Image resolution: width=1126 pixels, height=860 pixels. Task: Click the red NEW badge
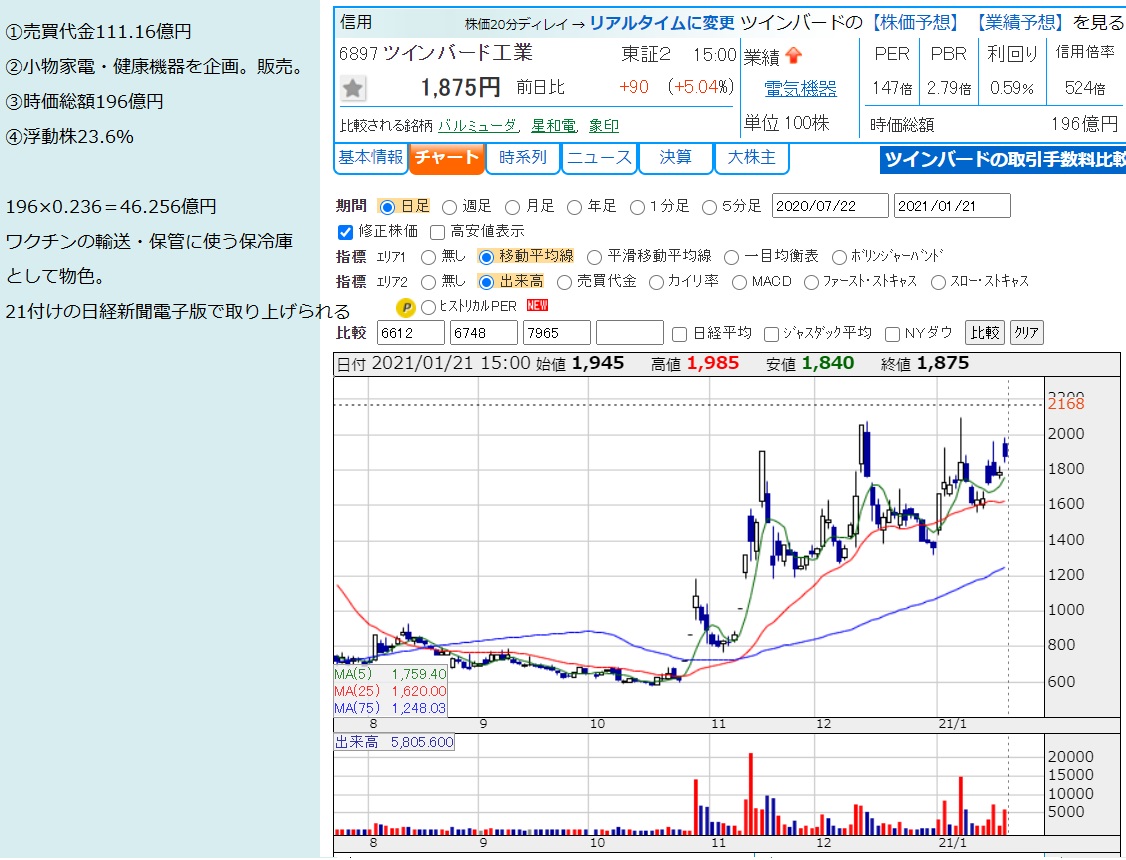[x=537, y=305]
